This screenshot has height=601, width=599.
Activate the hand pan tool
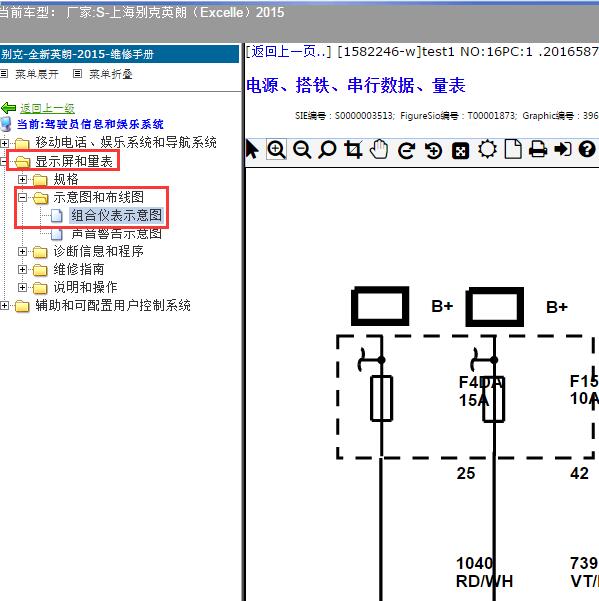tap(379, 149)
